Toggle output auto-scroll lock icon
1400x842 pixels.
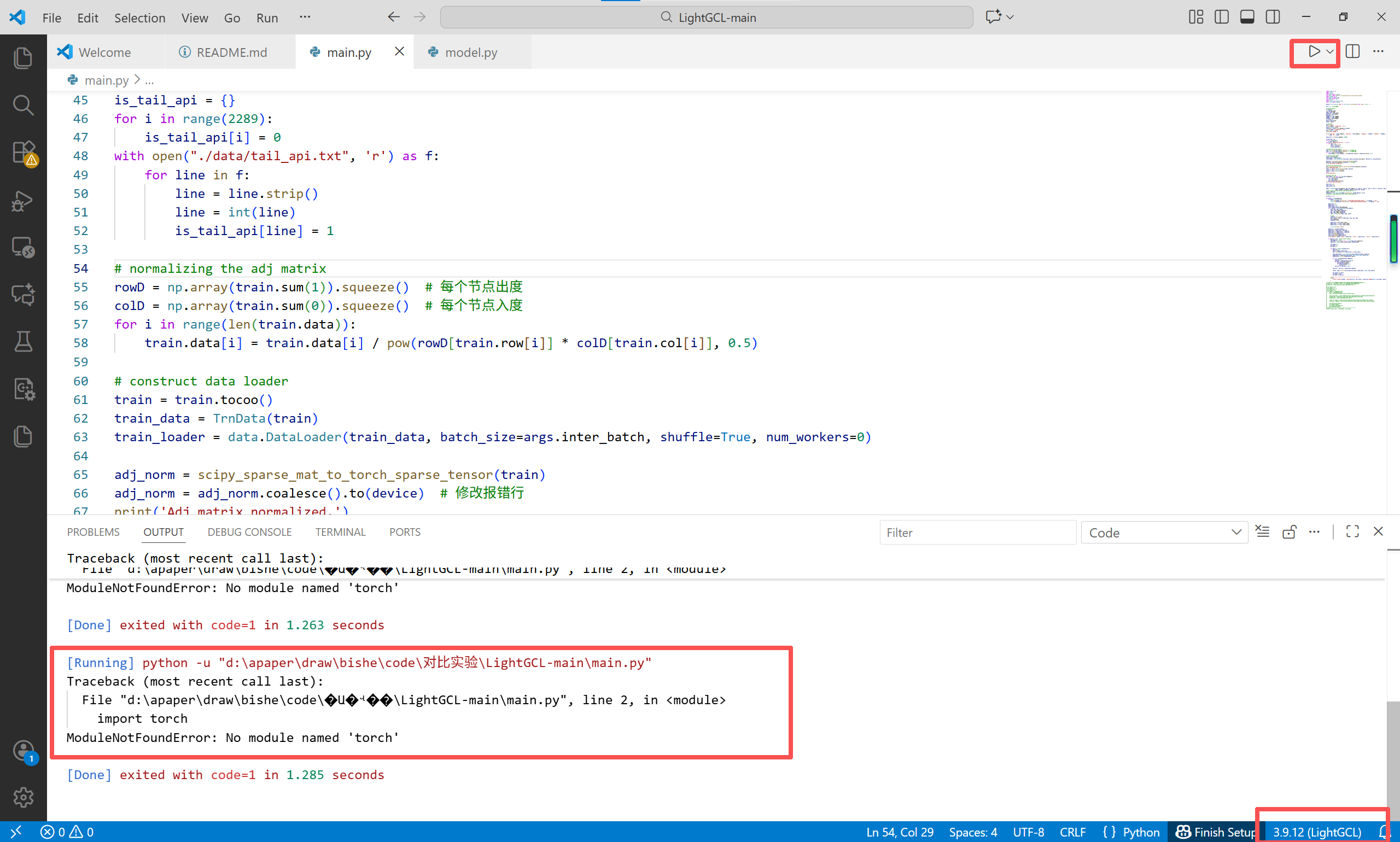coord(1289,531)
